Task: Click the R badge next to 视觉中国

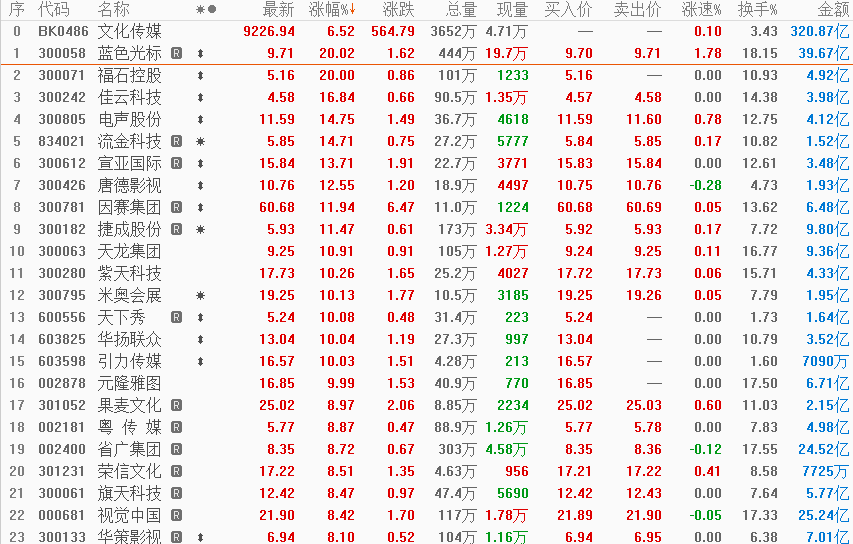Action: pos(176,515)
